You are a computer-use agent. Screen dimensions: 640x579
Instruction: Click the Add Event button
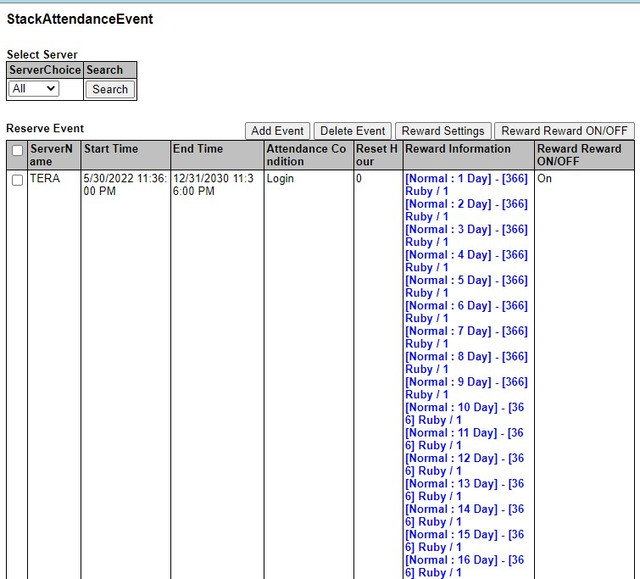[x=277, y=131]
